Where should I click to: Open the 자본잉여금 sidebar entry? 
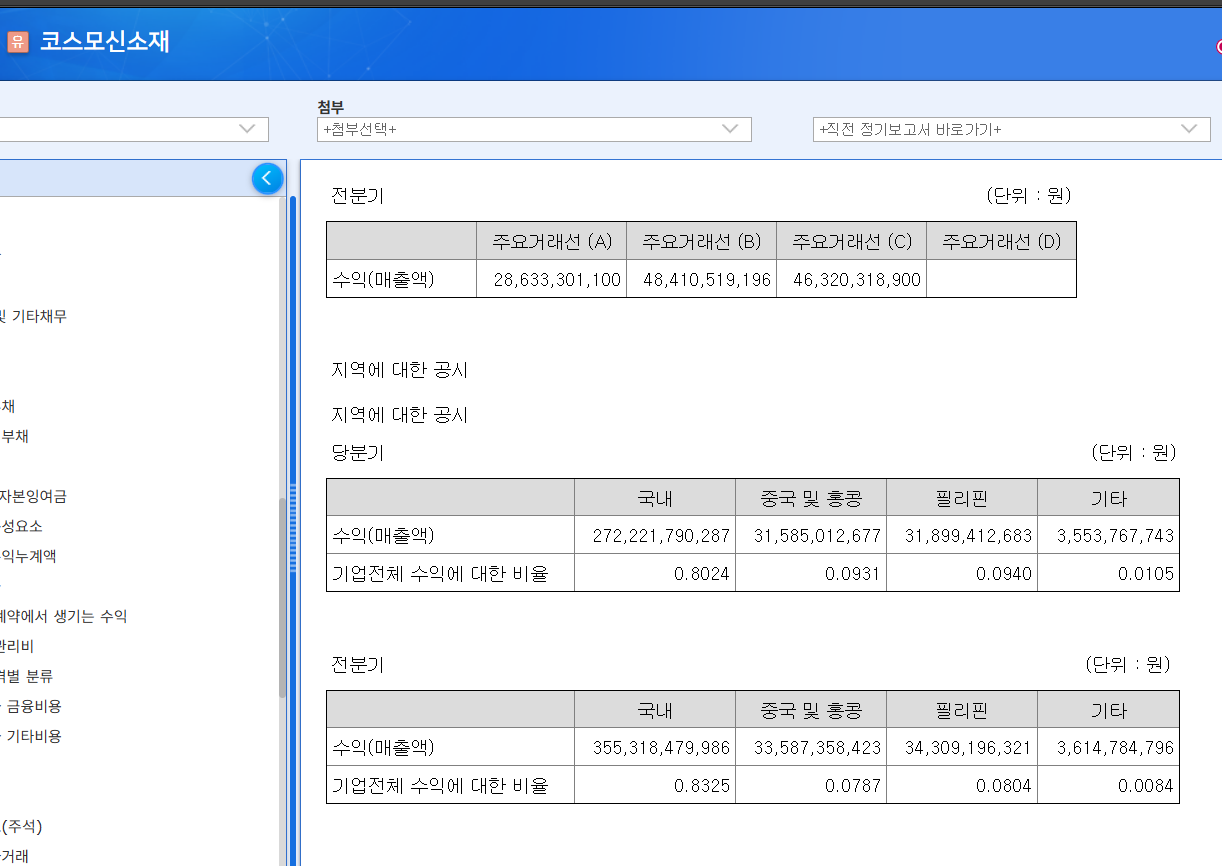[34, 496]
